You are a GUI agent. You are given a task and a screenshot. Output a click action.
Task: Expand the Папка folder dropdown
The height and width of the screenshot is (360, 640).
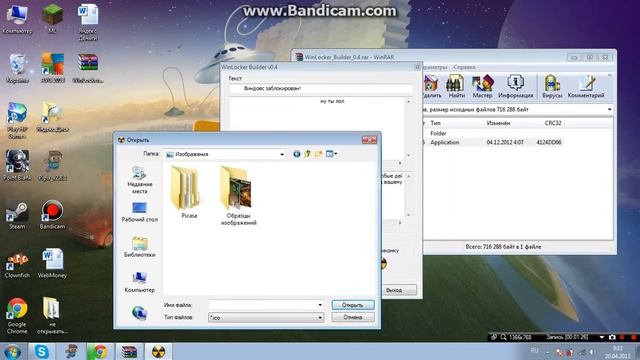click(282, 154)
